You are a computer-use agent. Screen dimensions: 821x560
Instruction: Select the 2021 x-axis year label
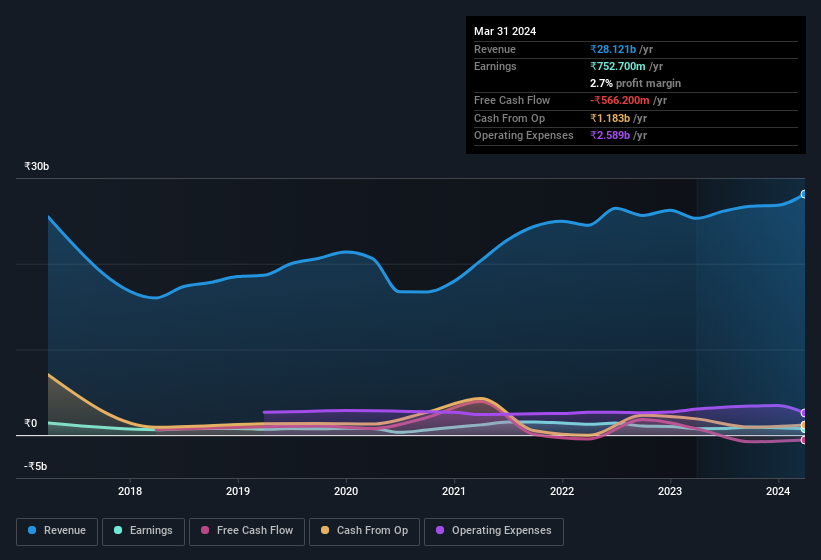tap(454, 491)
